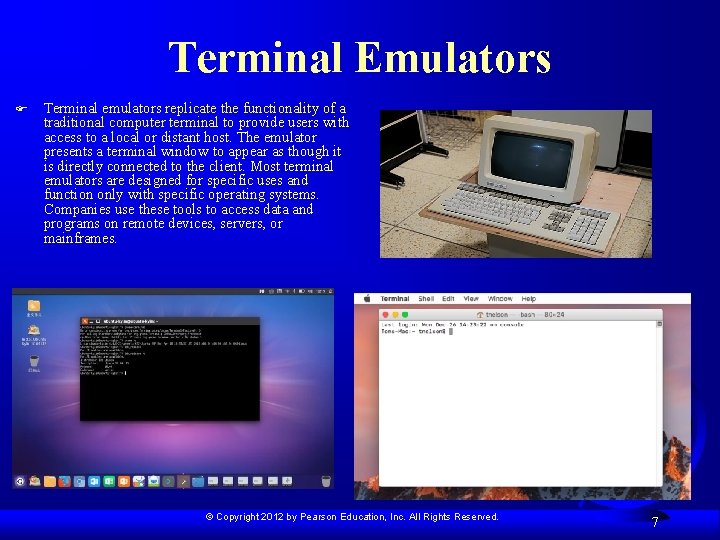The width and height of the screenshot is (720, 540).
Task: Open the Window menu
Action: click(x=500, y=298)
